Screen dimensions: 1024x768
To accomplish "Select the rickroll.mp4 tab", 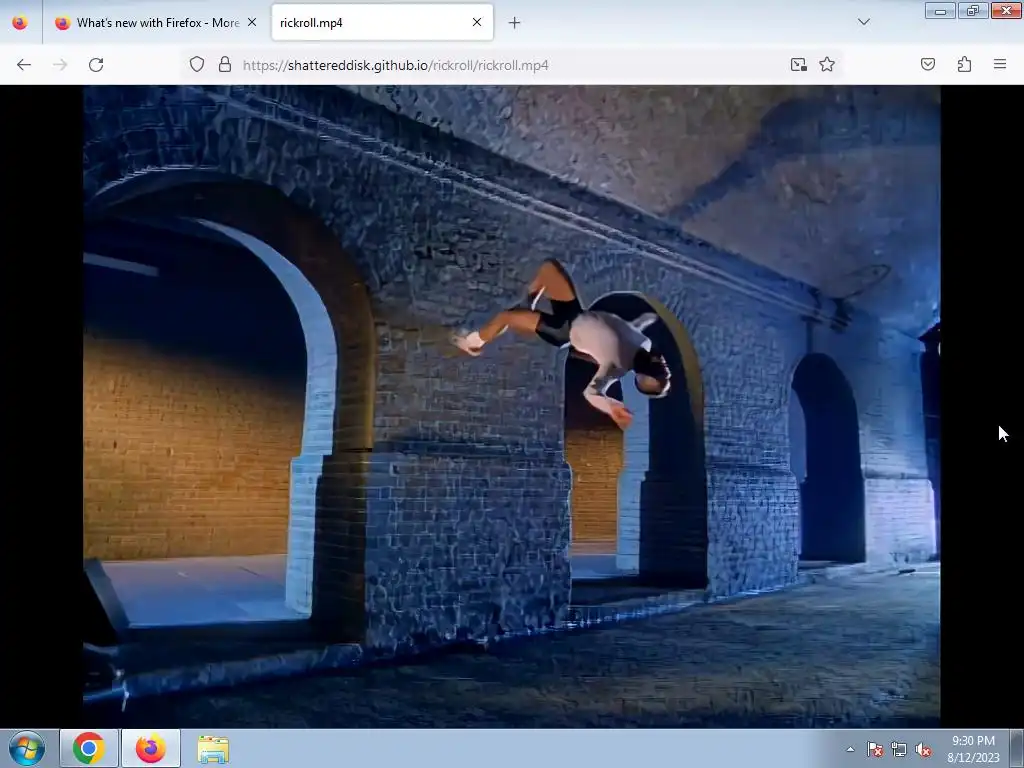I will (x=382, y=23).
